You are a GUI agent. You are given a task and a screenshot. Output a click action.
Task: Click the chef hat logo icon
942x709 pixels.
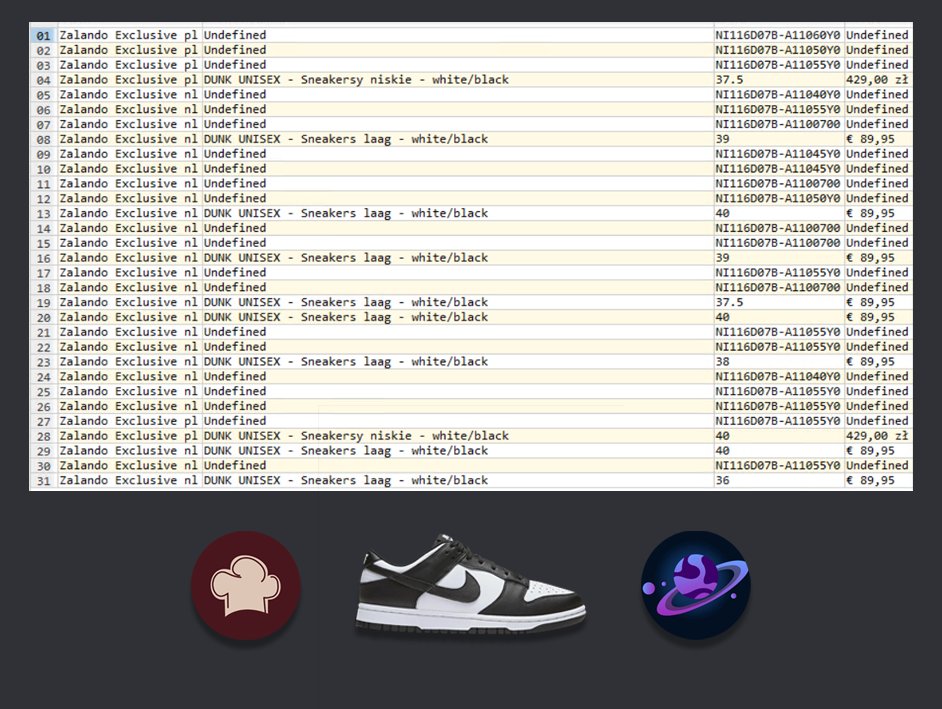[x=246, y=585]
